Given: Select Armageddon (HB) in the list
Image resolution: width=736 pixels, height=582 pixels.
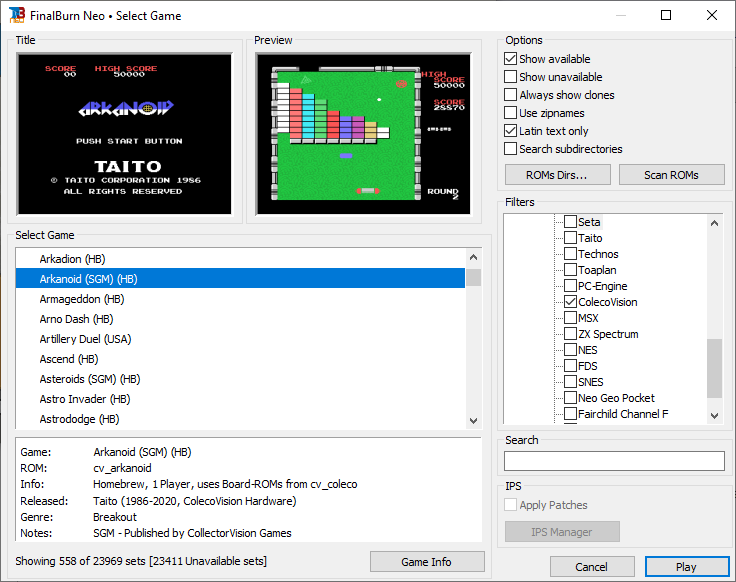Looking at the screenshot, I should pyautogui.click(x=241, y=299).
